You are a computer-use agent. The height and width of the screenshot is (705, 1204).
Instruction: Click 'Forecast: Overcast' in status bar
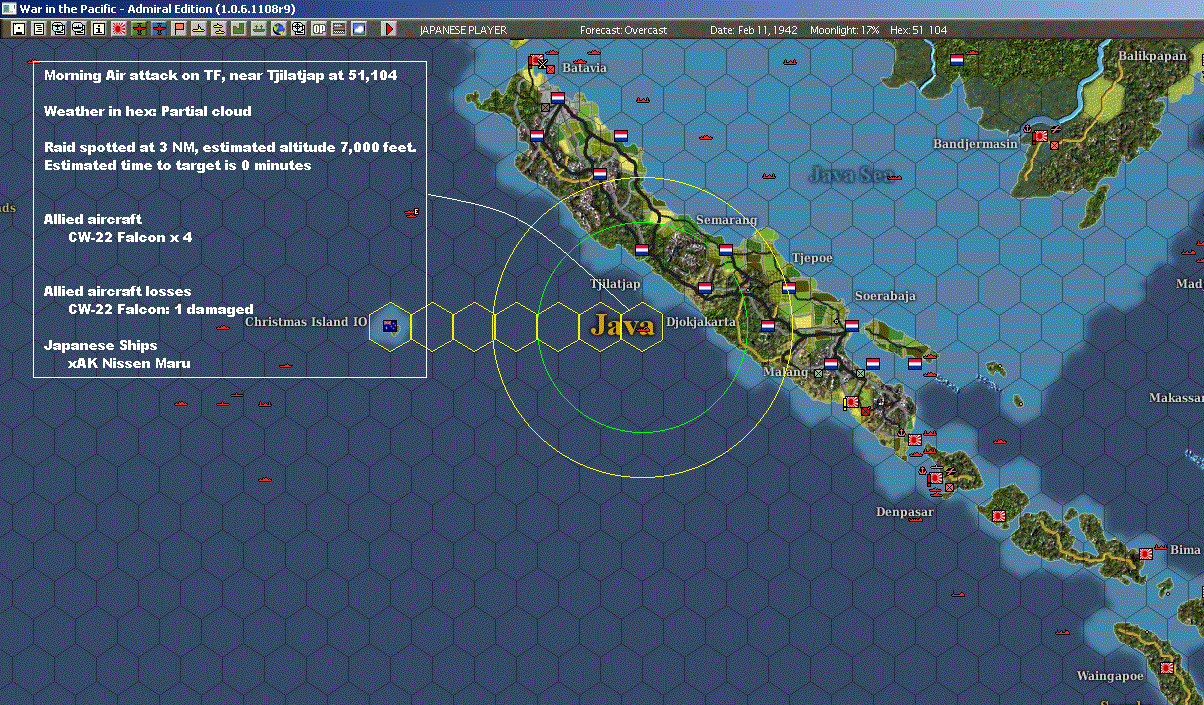(x=623, y=30)
